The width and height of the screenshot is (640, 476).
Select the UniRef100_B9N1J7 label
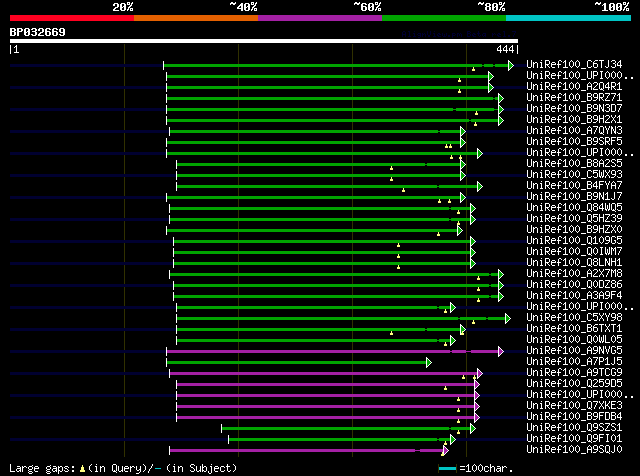tap(574, 196)
